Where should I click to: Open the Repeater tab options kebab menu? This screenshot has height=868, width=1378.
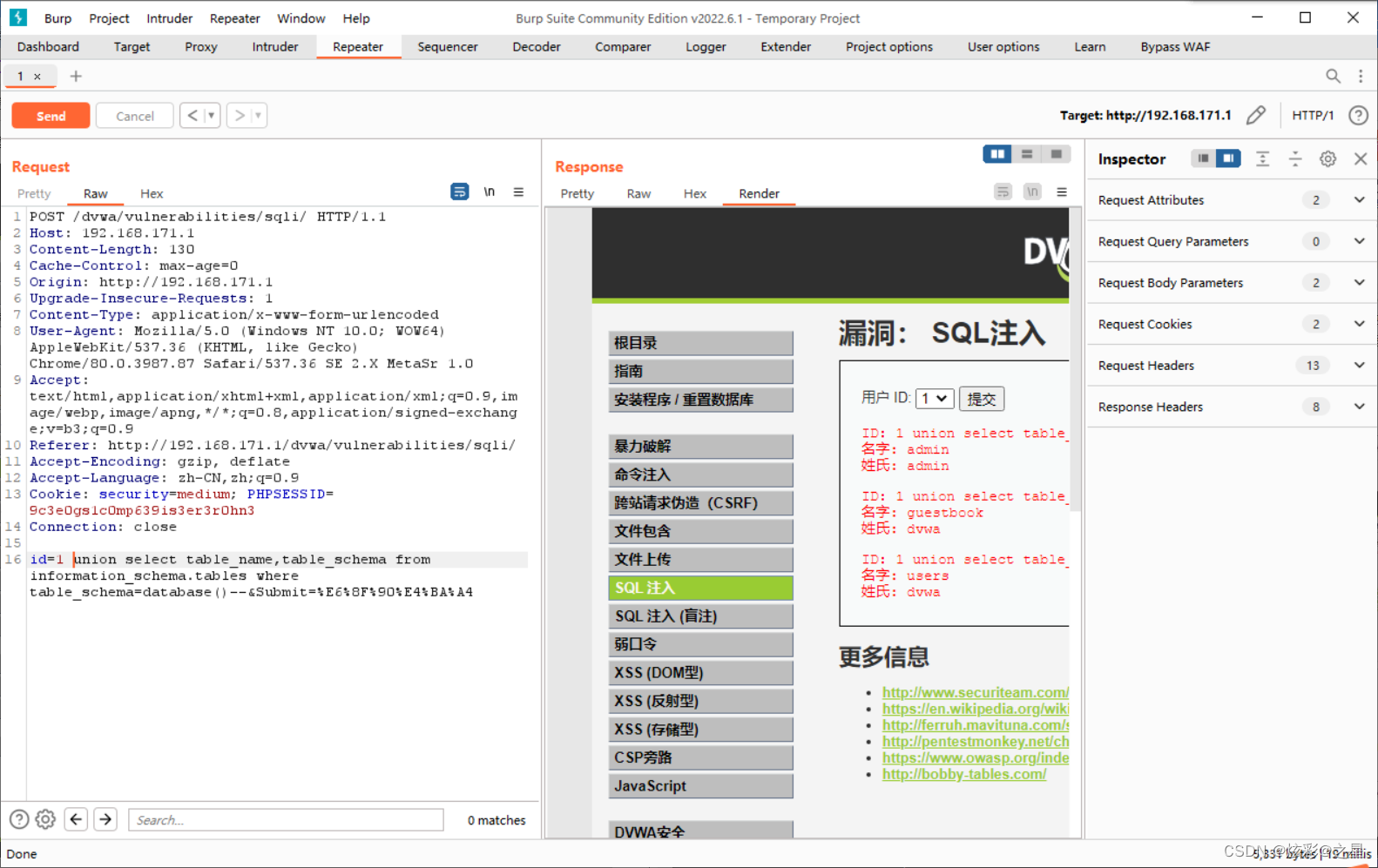tap(1361, 76)
